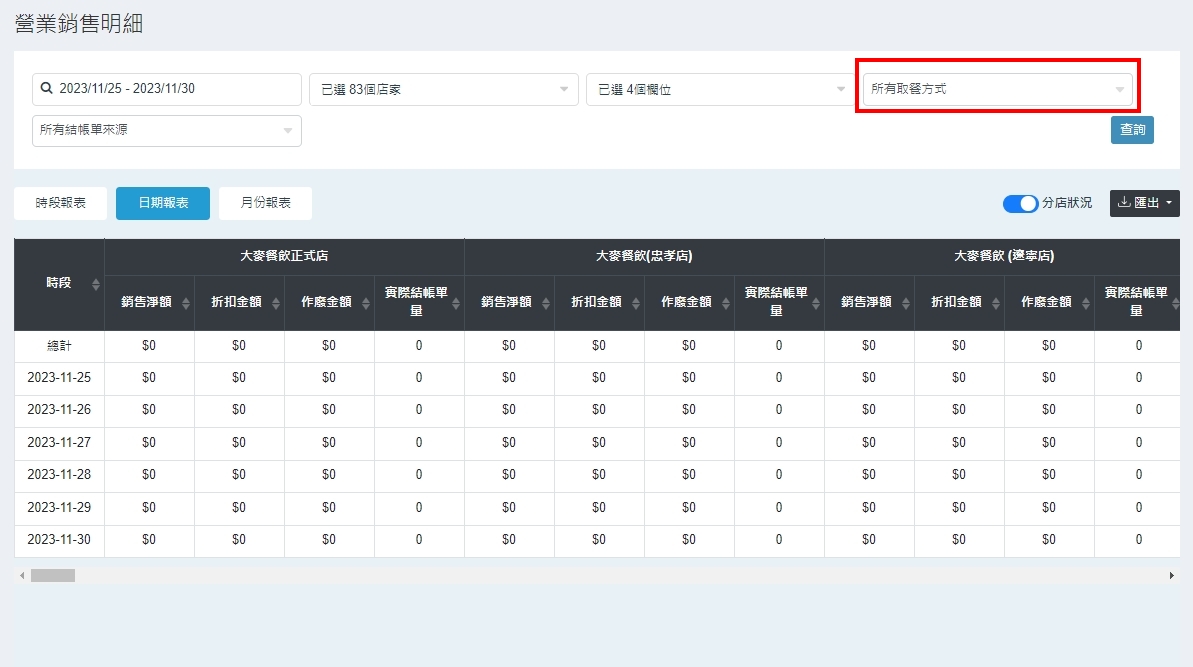
Task: Sort 大麥餐飲(忠孝店) 銷售淨額 column
Action: pyautogui.click(x=546, y=303)
